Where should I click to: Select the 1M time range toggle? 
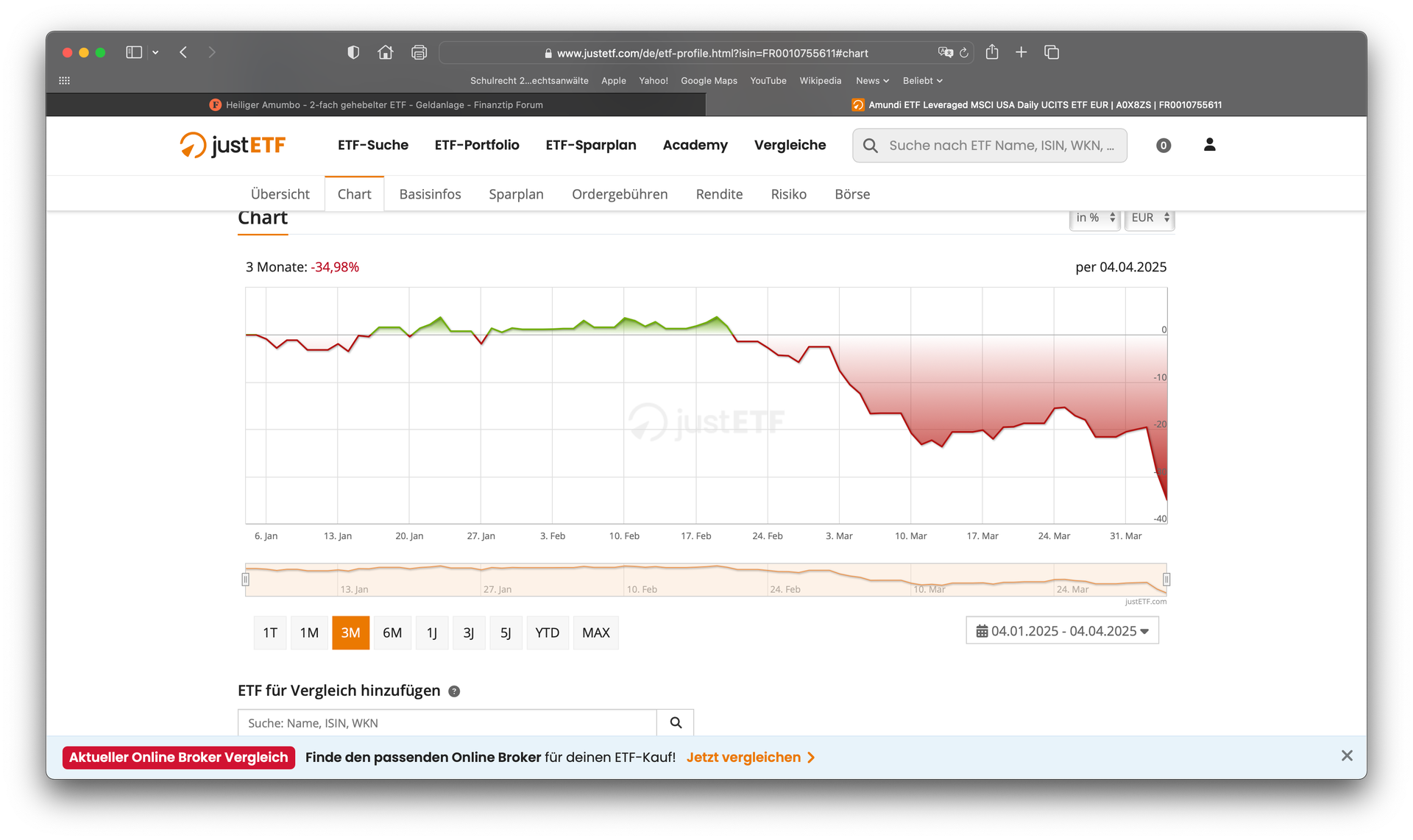coord(309,633)
